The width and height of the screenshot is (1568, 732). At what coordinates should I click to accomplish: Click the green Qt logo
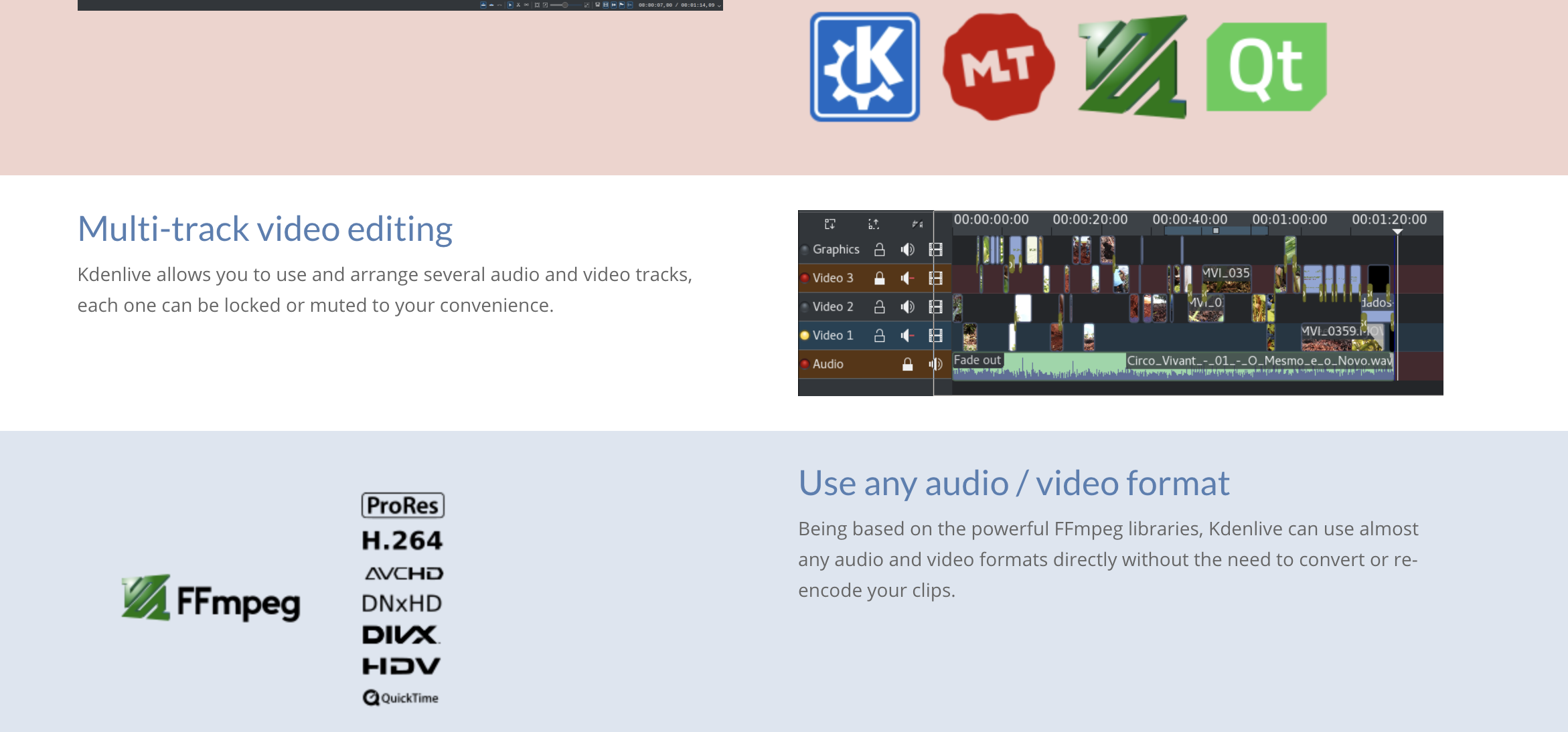(1265, 67)
